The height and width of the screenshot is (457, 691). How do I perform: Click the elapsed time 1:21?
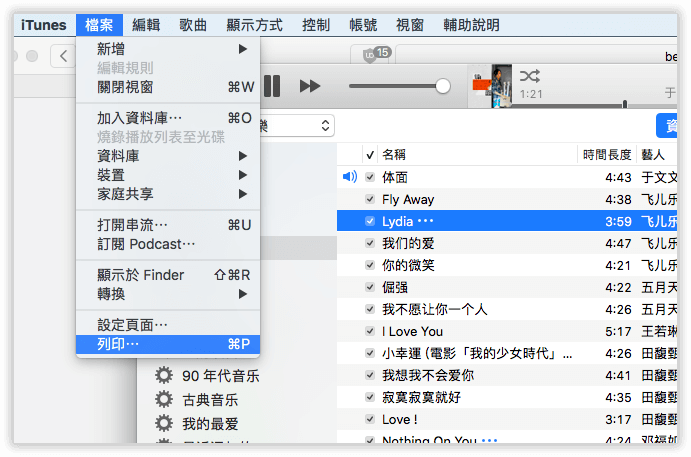[x=531, y=94]
